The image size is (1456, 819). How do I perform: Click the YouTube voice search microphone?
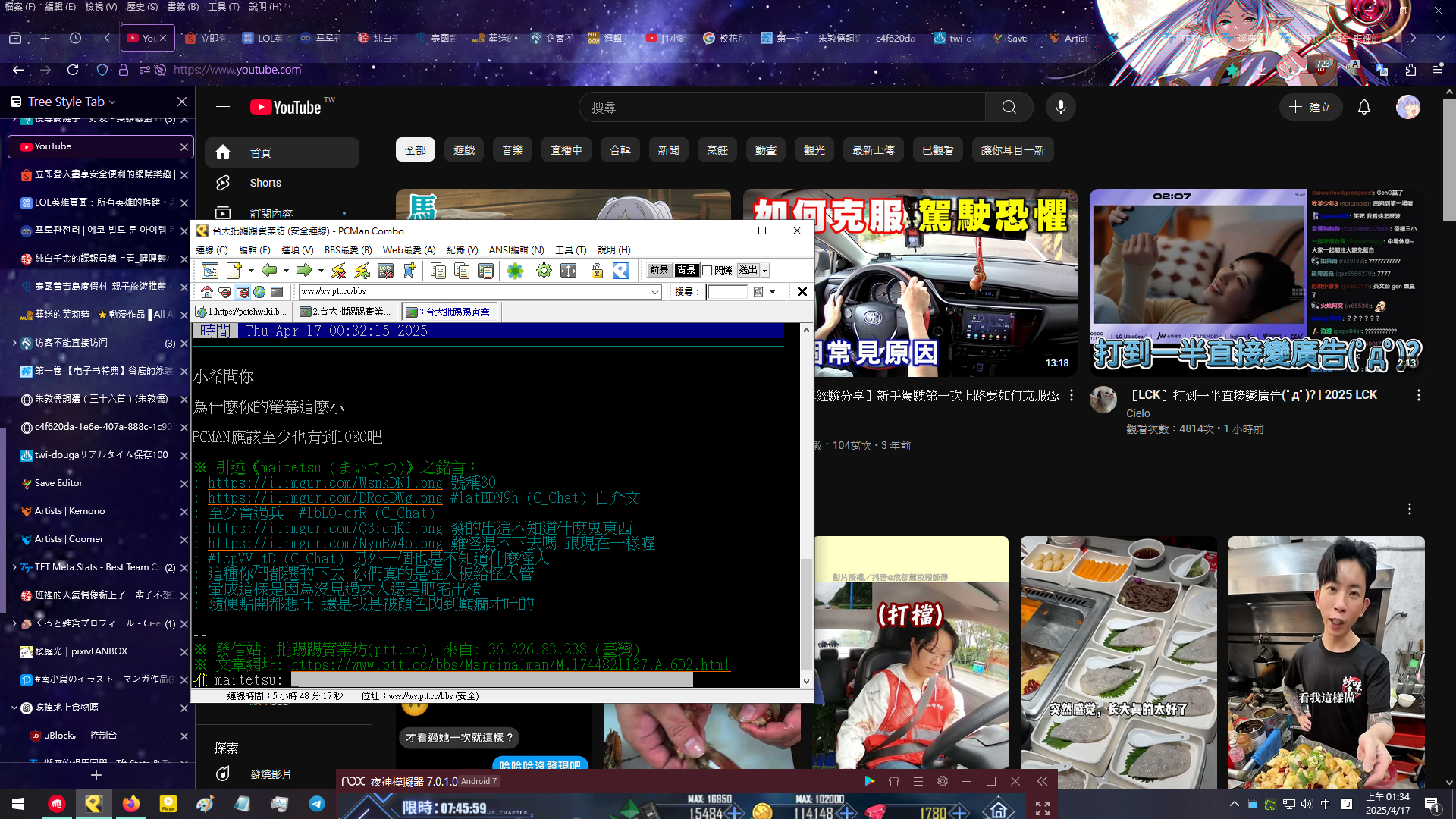tap(1061, 108)
